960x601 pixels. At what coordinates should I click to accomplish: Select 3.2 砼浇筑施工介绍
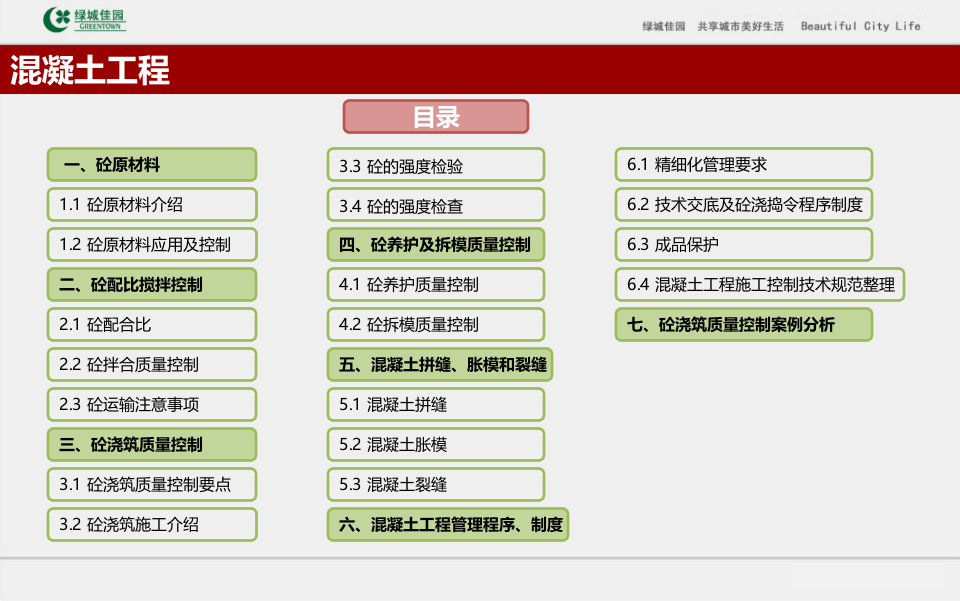click(152, 524)
